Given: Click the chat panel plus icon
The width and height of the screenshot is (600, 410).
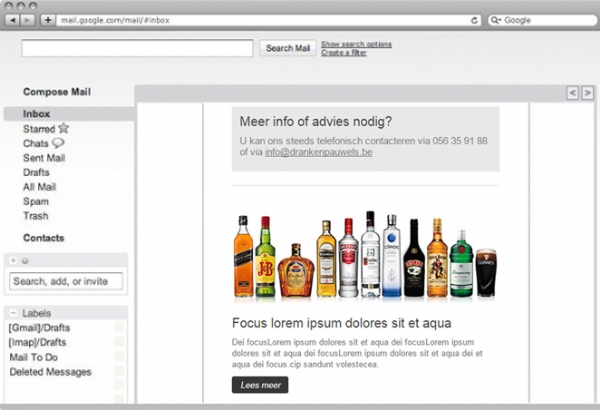Looking at the screenshot, I should (13, 260).
